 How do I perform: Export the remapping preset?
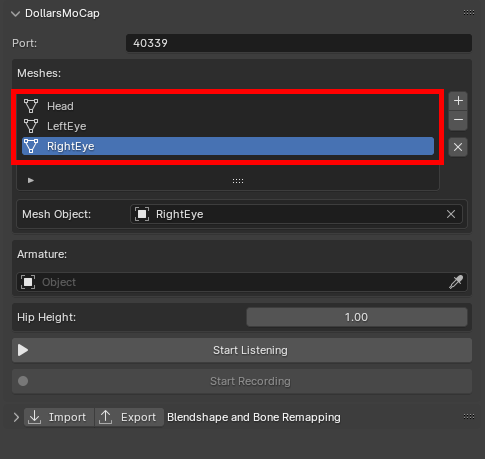(129, 417)
